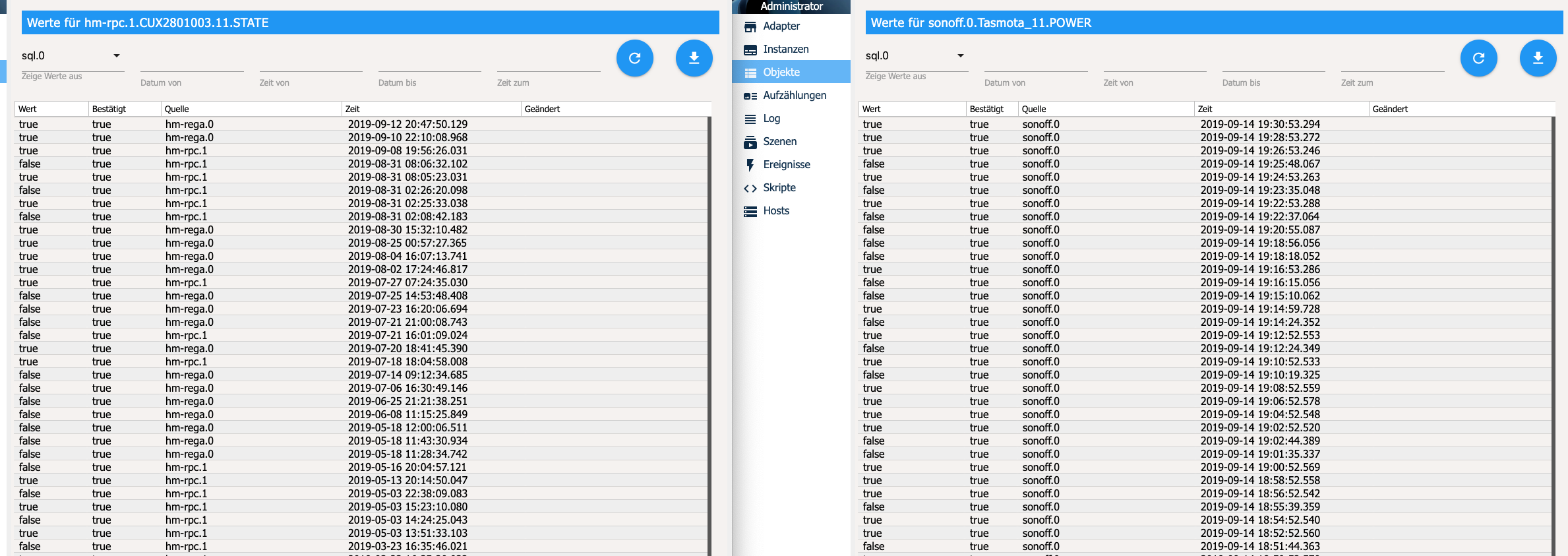Click hm-rpc.1 in the 2019-09-08 19:56:26.031 row
This screenshot has width=1568, height=556.
[186, 150]
